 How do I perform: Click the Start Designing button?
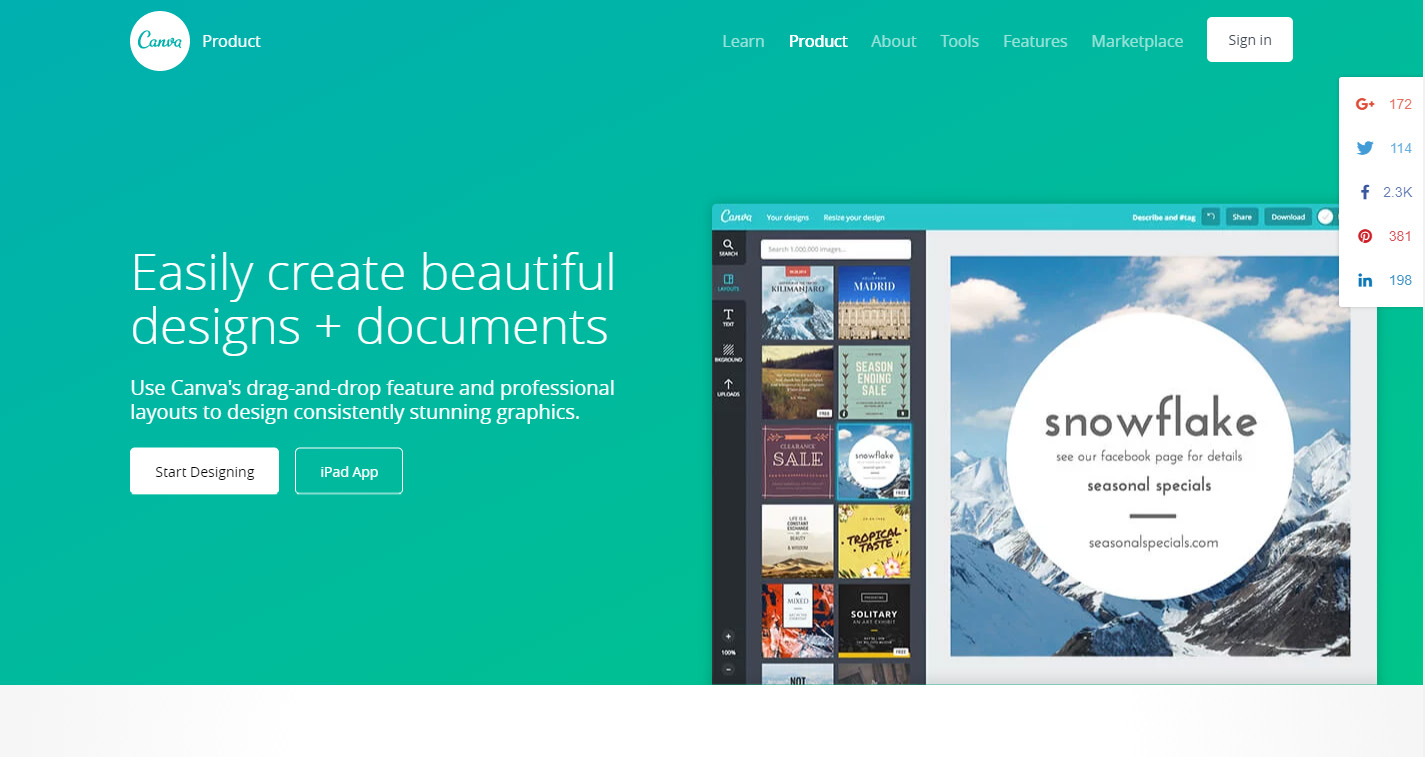pos(204,471)
